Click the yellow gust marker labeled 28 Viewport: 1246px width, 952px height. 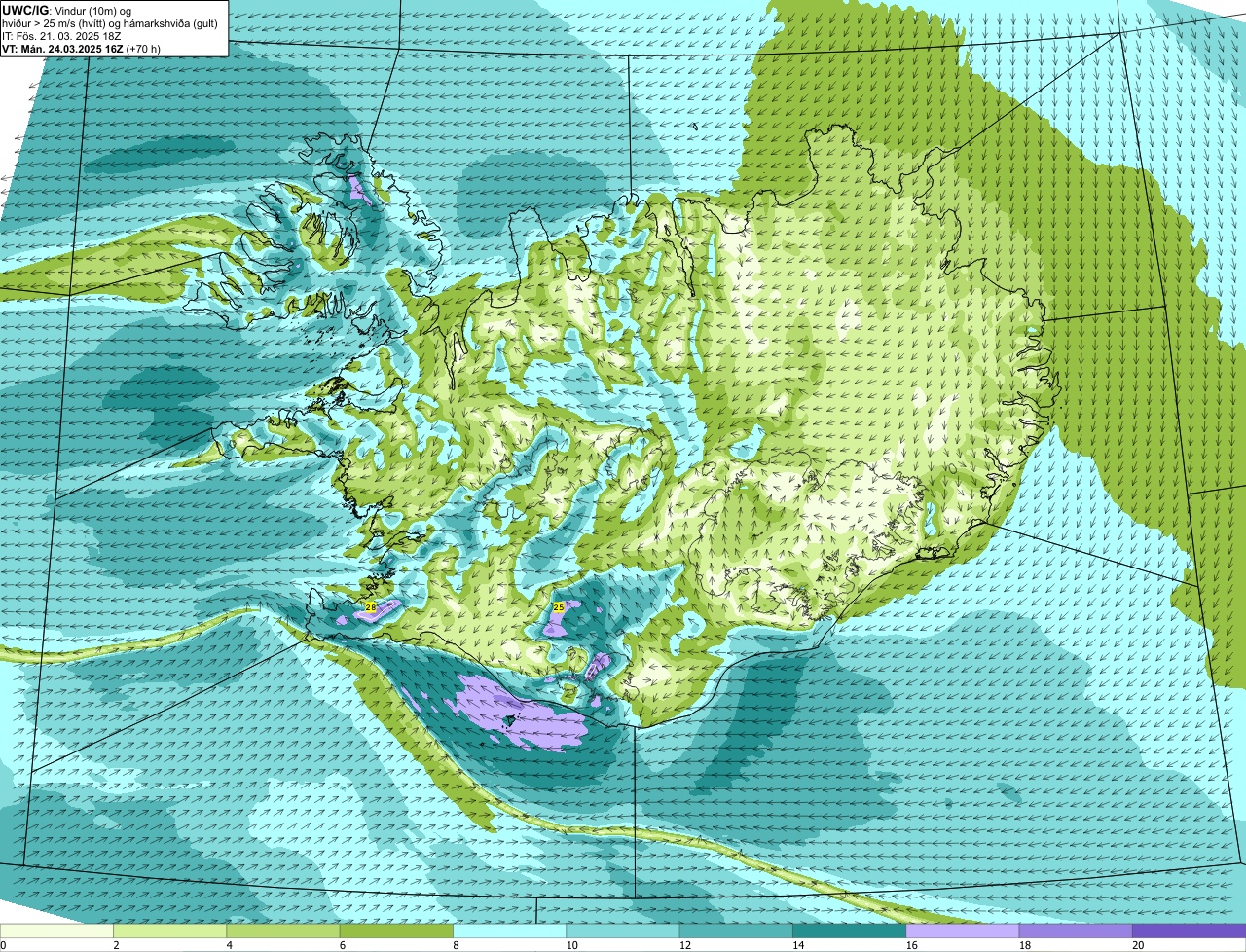pyautogui.click(x=370, y=607)
